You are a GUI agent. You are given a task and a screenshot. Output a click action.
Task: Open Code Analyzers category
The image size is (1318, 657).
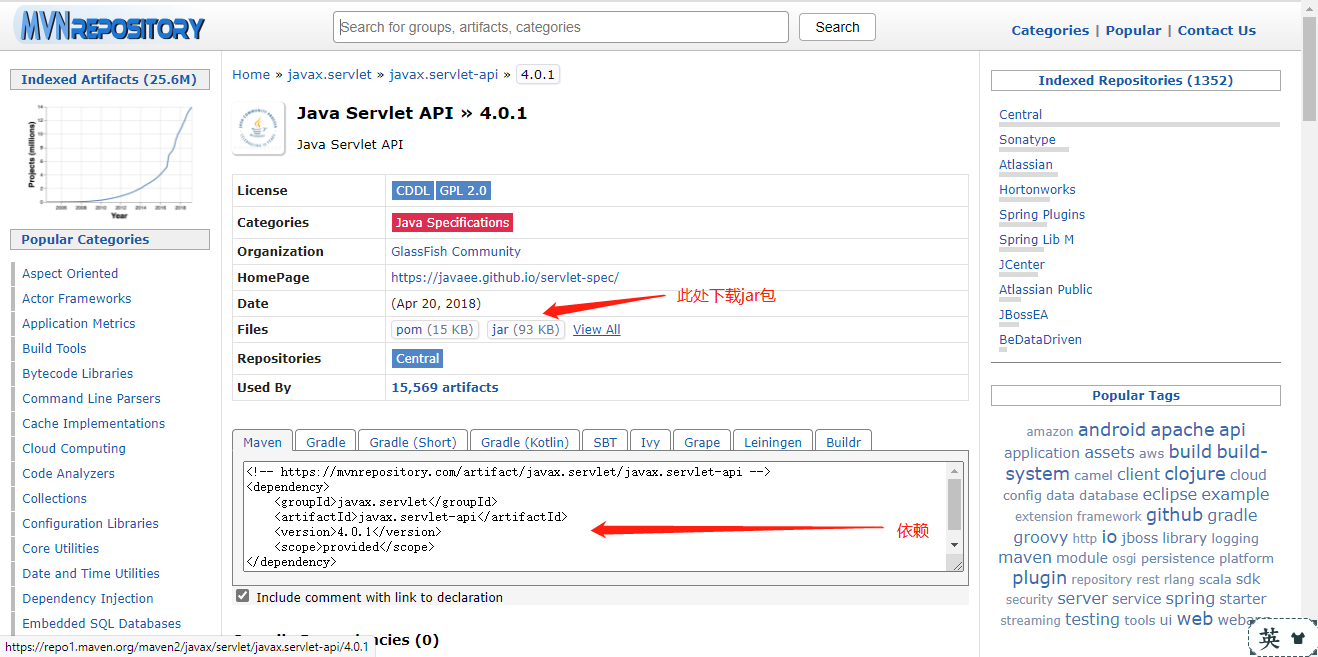coord(69,473)
